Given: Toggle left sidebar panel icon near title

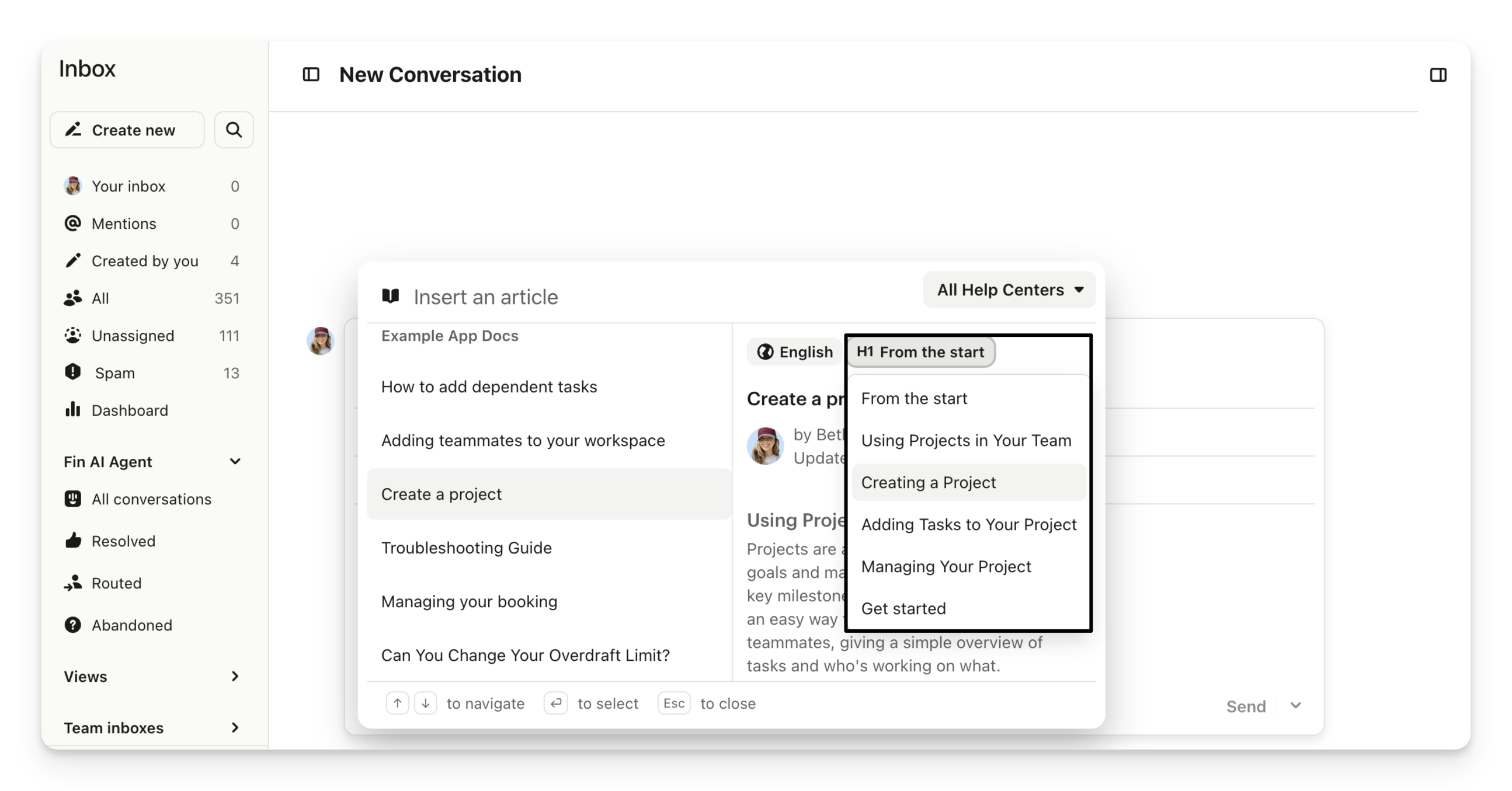Looking at the screenshot, I should tap(311, 75).
